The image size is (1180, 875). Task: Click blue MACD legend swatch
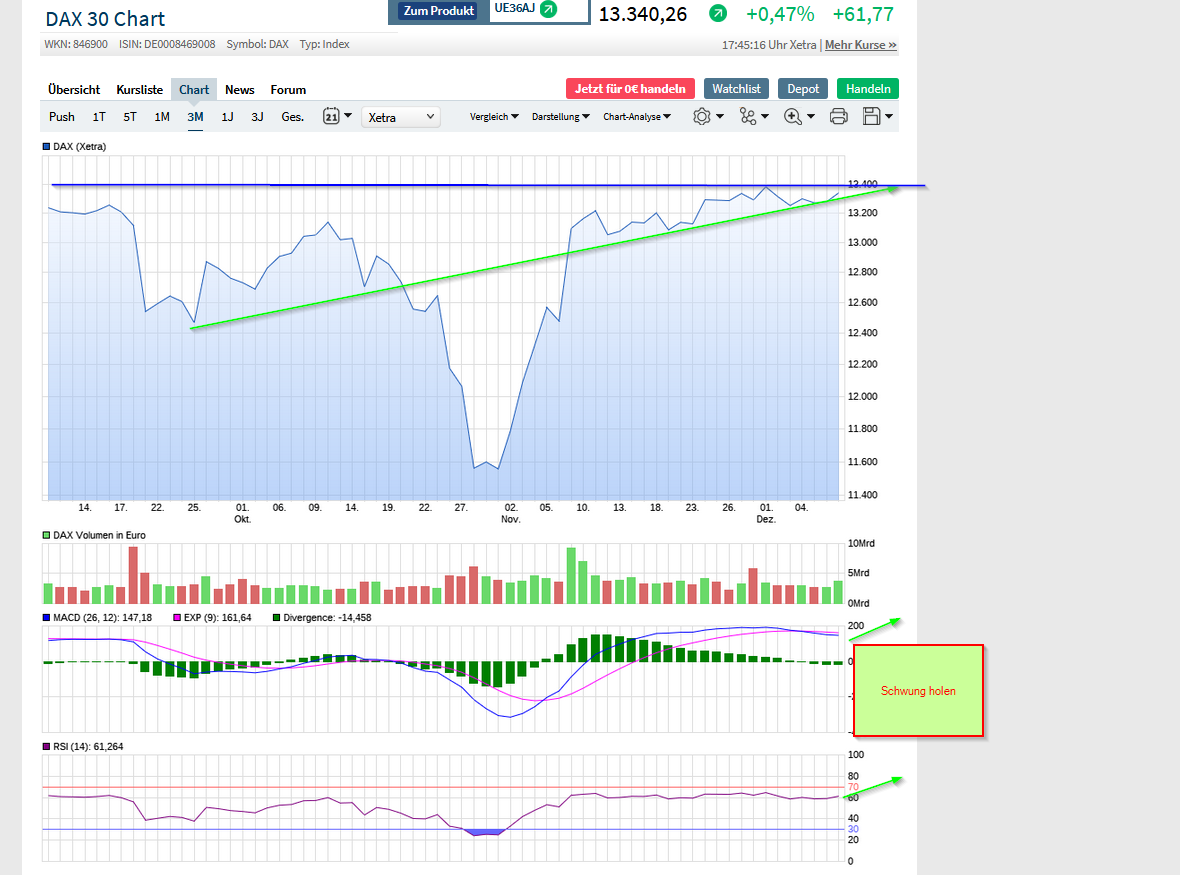pos(46,618)
